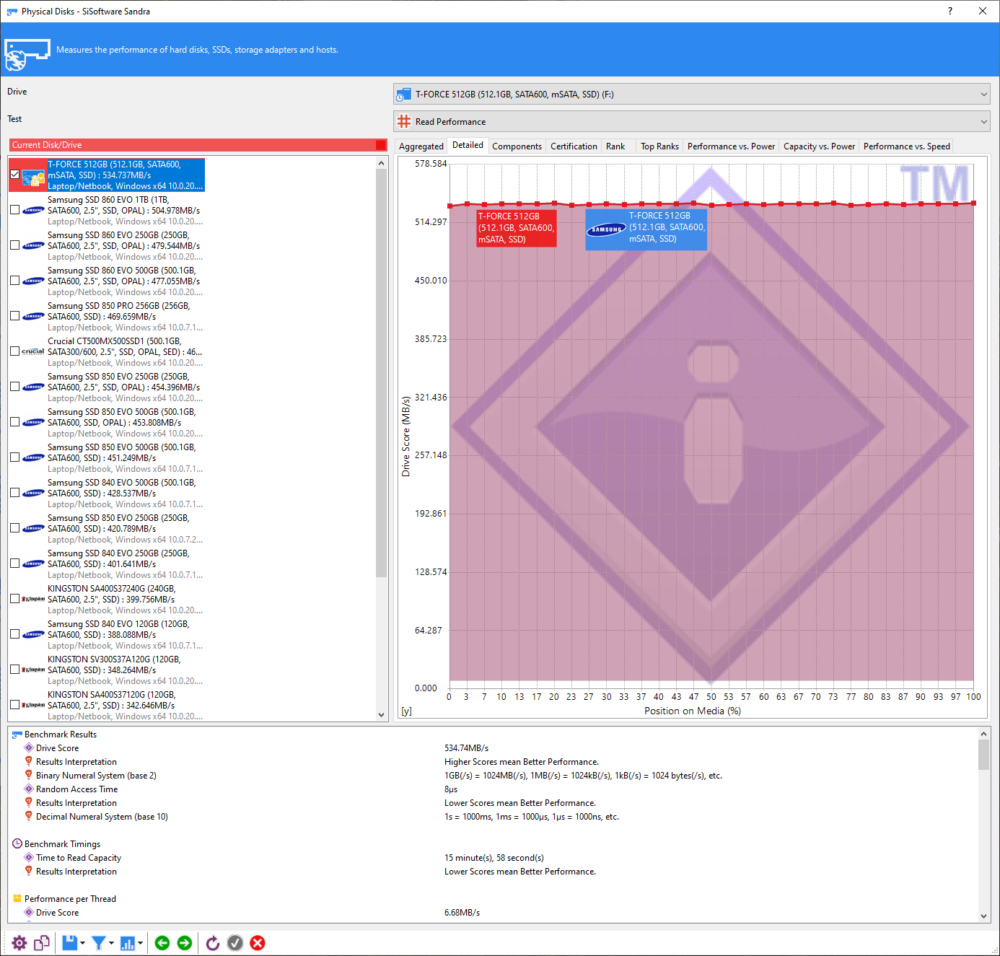Check the KINGSTON SA400S37120G box
The image size is (1000, 956).
15,705
